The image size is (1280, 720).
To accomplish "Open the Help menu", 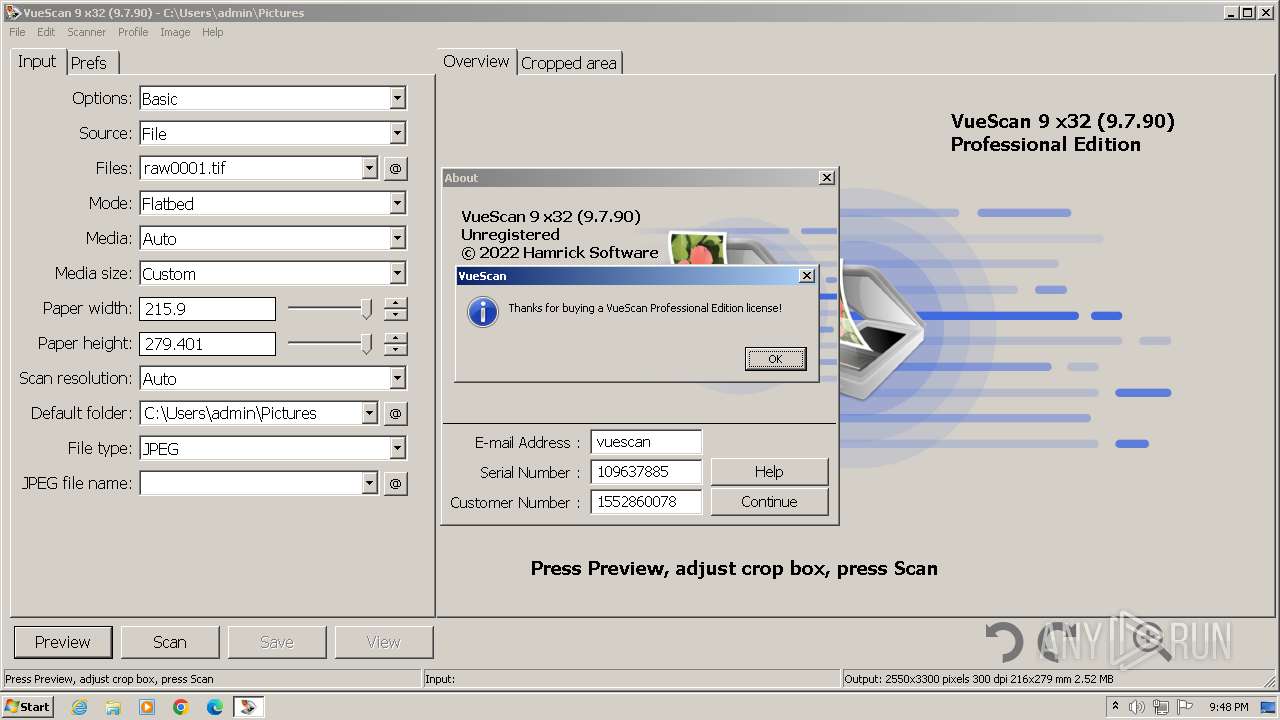I will [212, 32].
